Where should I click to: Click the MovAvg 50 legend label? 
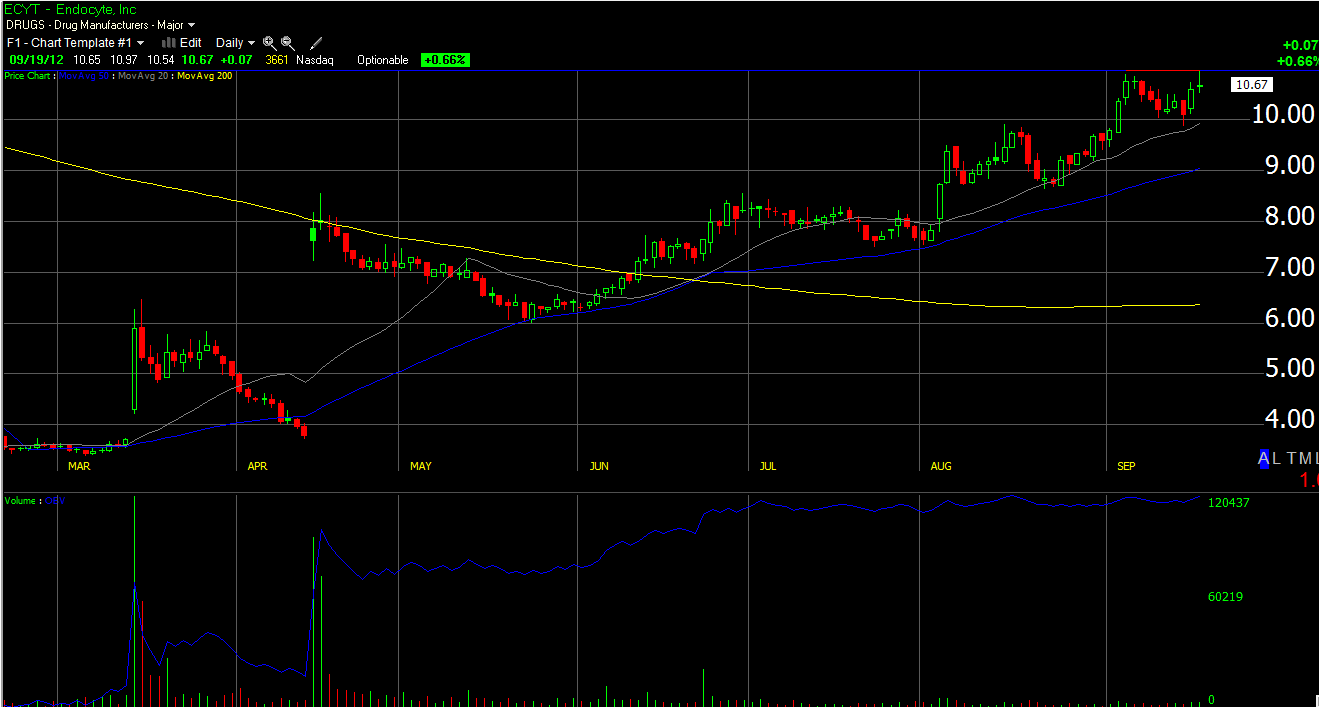(x=84, y=75)
